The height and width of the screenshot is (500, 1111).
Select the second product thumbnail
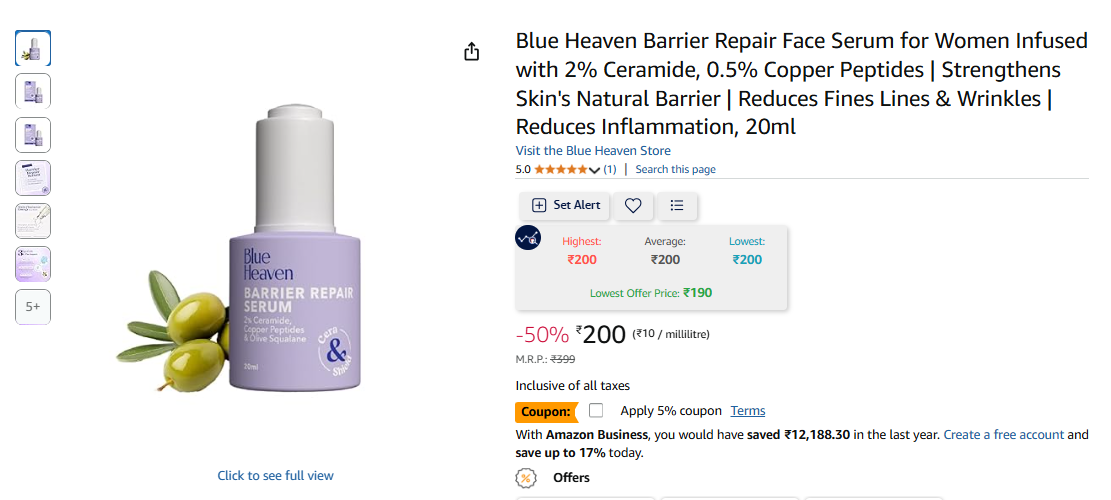coord(33,91)
